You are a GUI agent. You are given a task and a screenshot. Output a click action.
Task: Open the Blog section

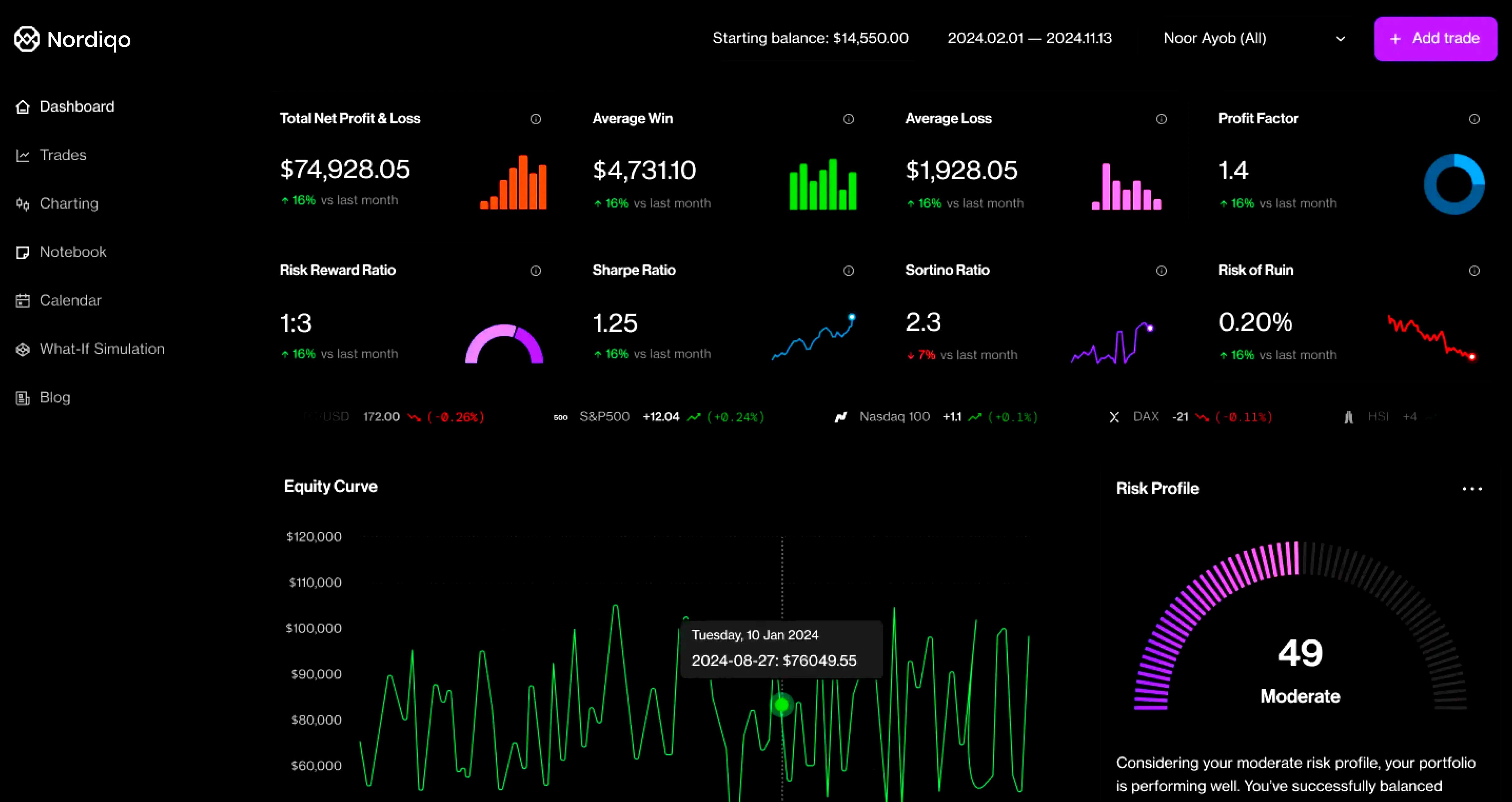pos(55,397)
